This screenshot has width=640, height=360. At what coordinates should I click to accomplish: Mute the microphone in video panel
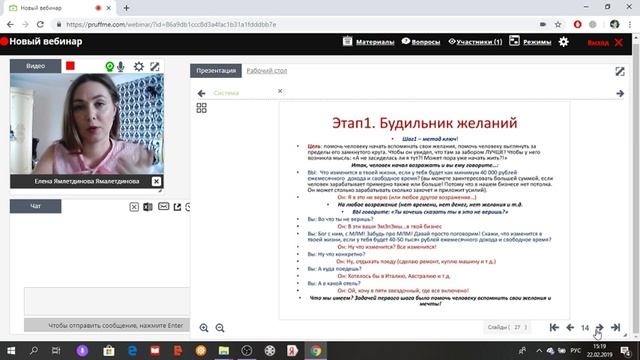(121, 67)
